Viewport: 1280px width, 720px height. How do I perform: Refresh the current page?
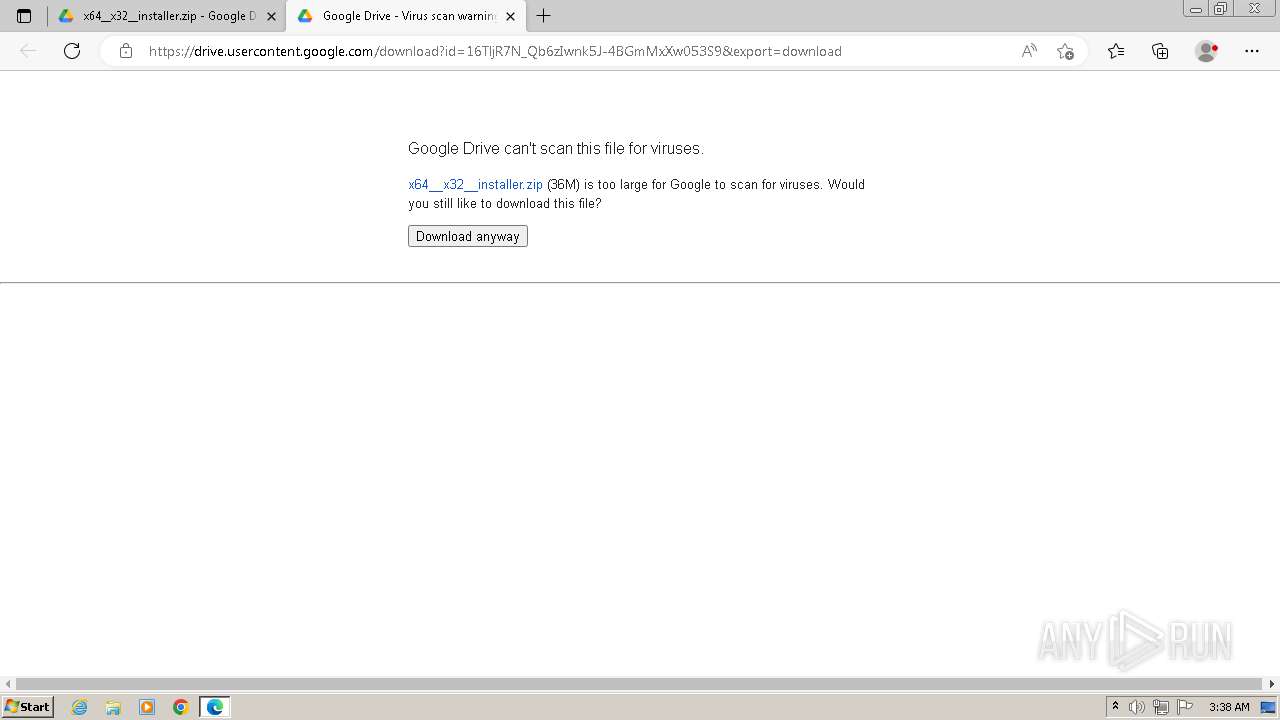[72, 51]
